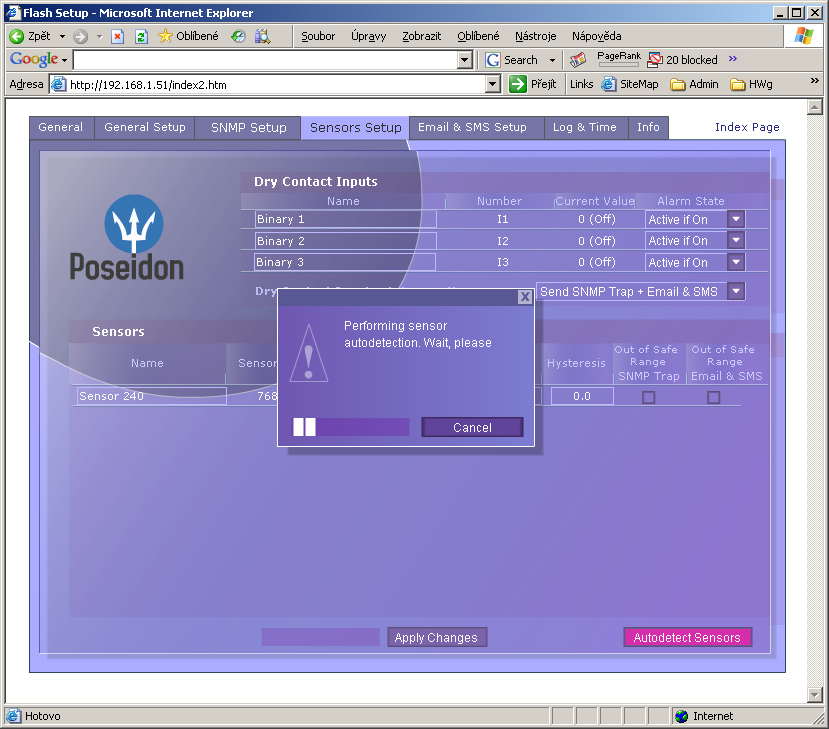The image size is (829, 729).
Task: Click the status bar page icon
Action: (13, 716)
